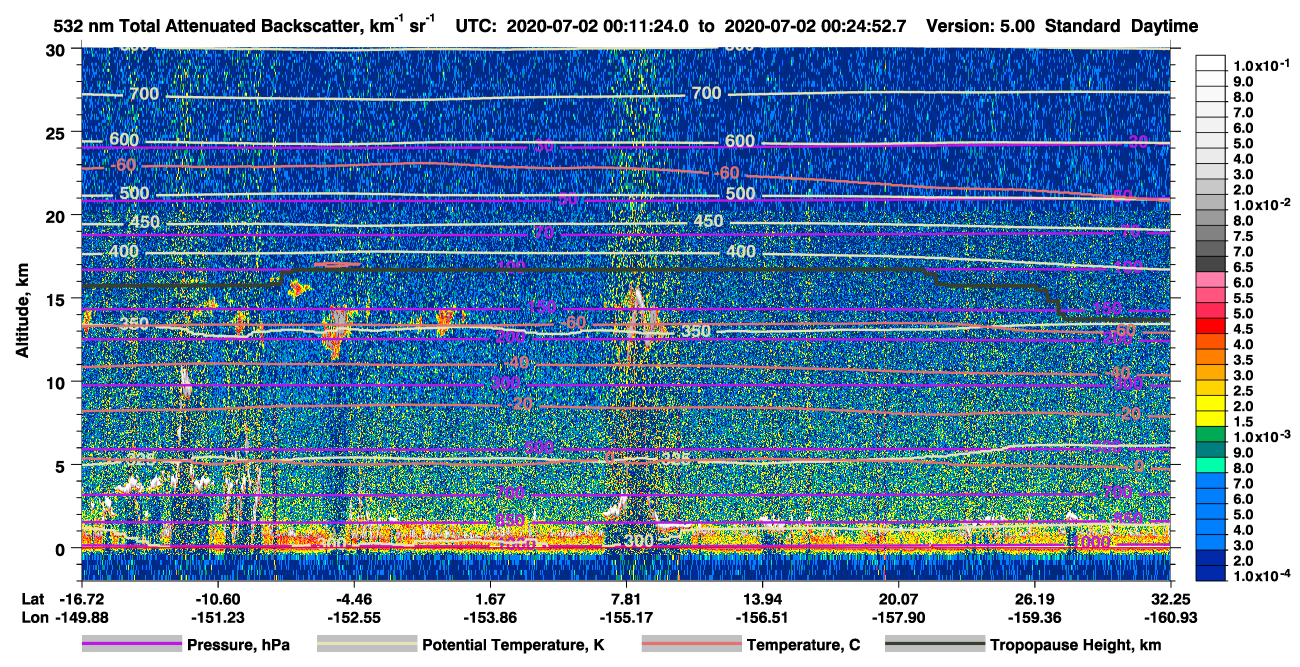The image size is (1300, 667).
Task: Click the altitude tick label 15
Action: [57, 299]
